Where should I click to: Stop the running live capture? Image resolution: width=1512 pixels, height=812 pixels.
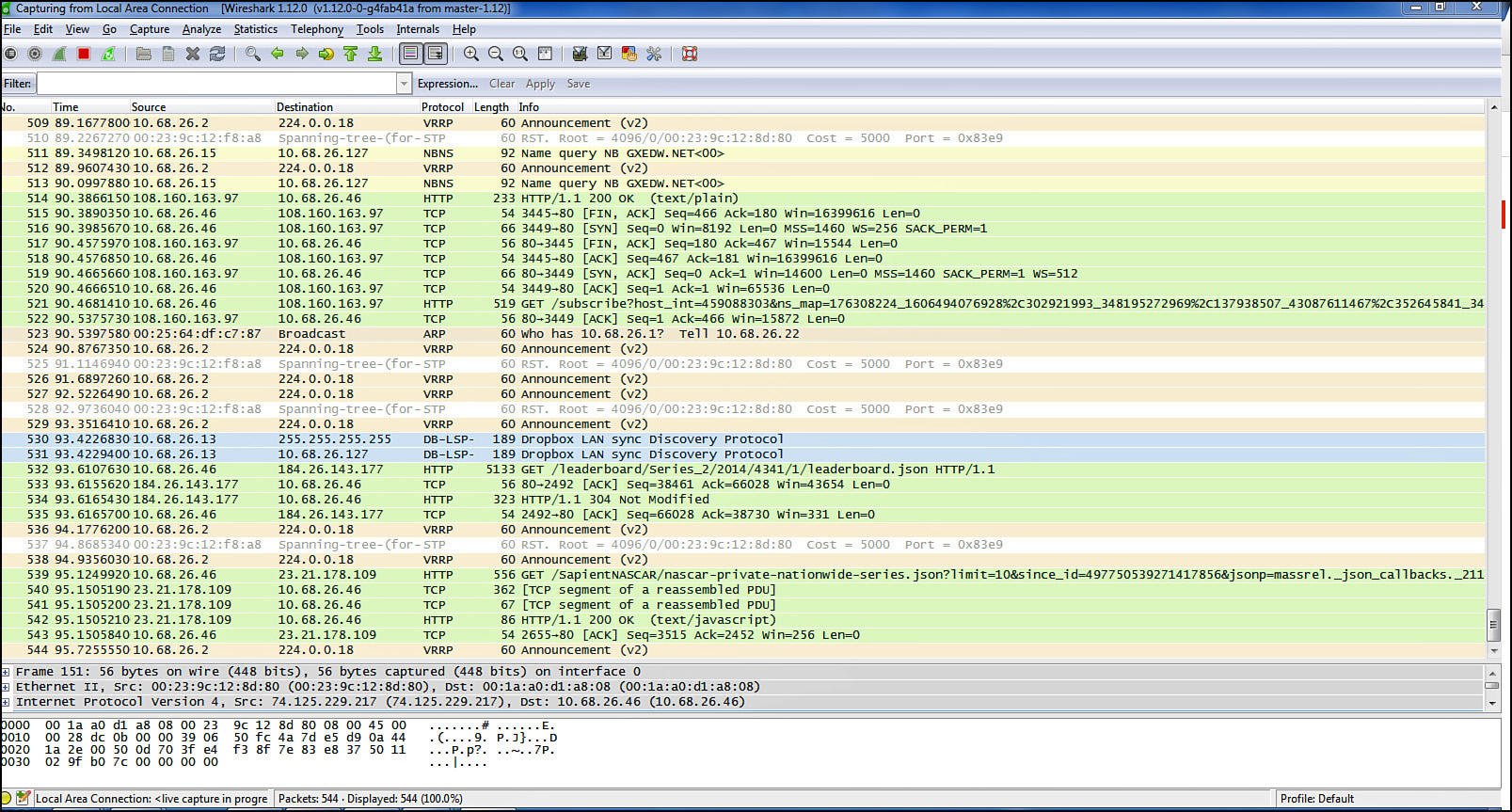(84, 54)
